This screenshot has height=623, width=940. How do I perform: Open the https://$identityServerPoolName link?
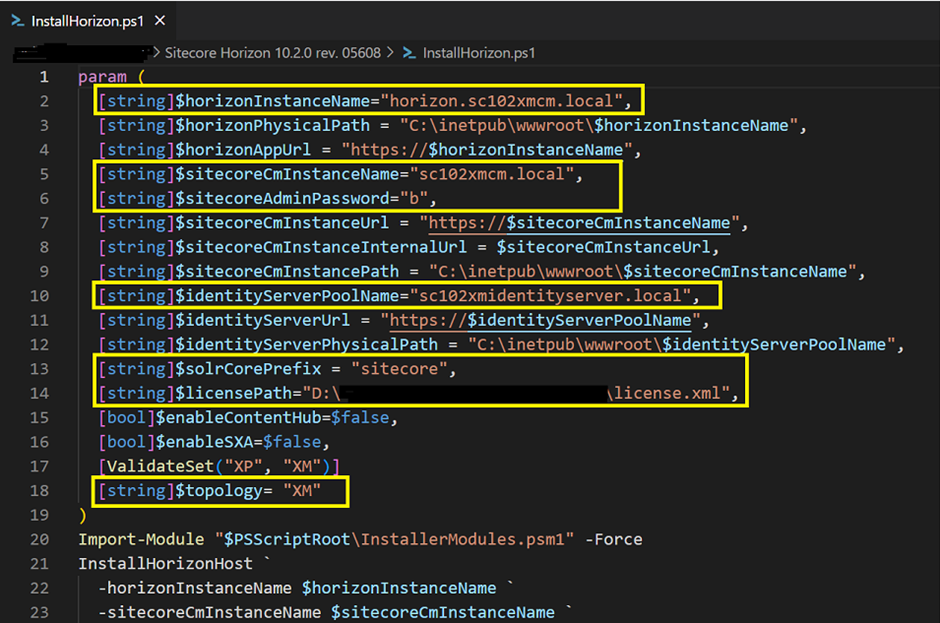pos(540,320)
